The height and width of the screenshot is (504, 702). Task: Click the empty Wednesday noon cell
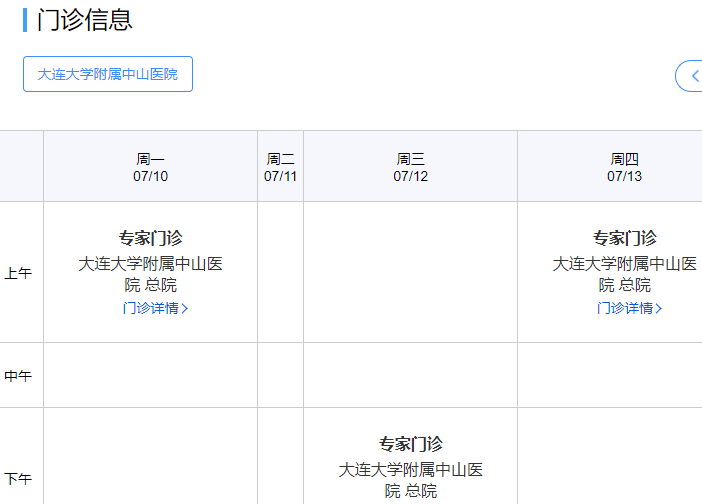coord(410,375)
